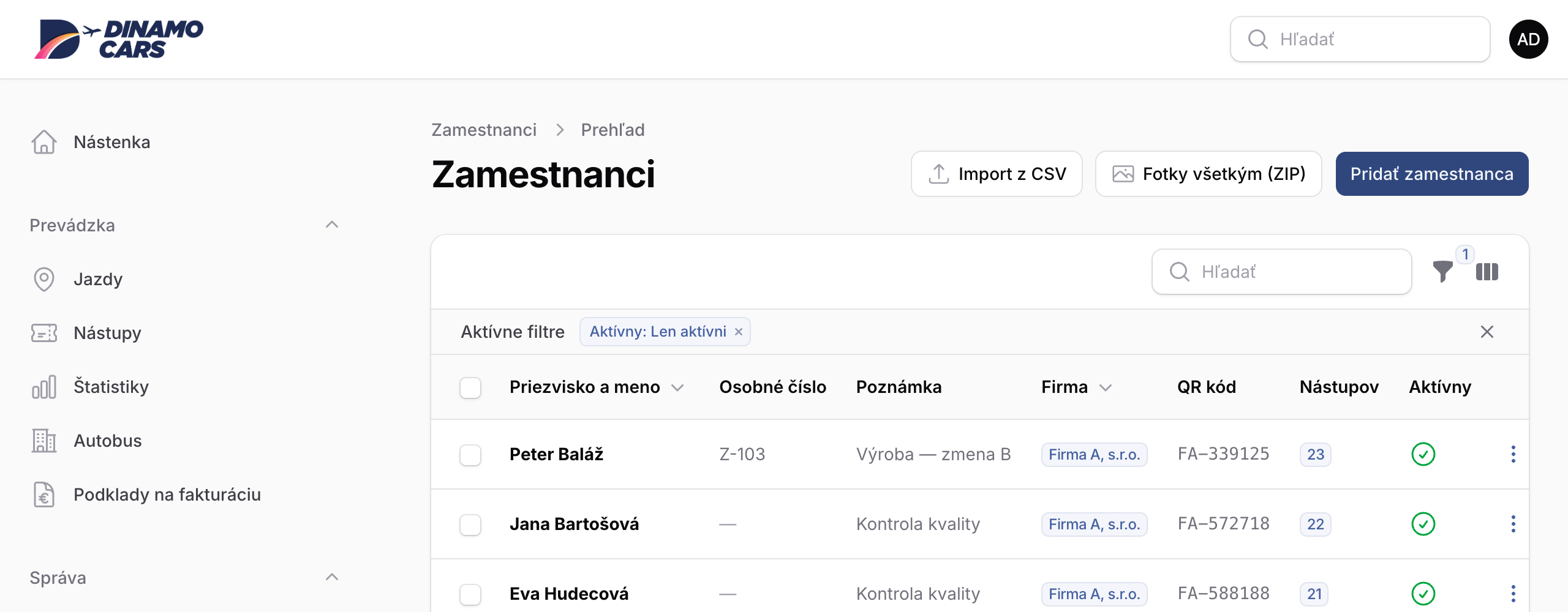Open Jazdy in the sidebar
Image resolution: width=1568 pixels, height=612 pixels.
coord(98,279)
